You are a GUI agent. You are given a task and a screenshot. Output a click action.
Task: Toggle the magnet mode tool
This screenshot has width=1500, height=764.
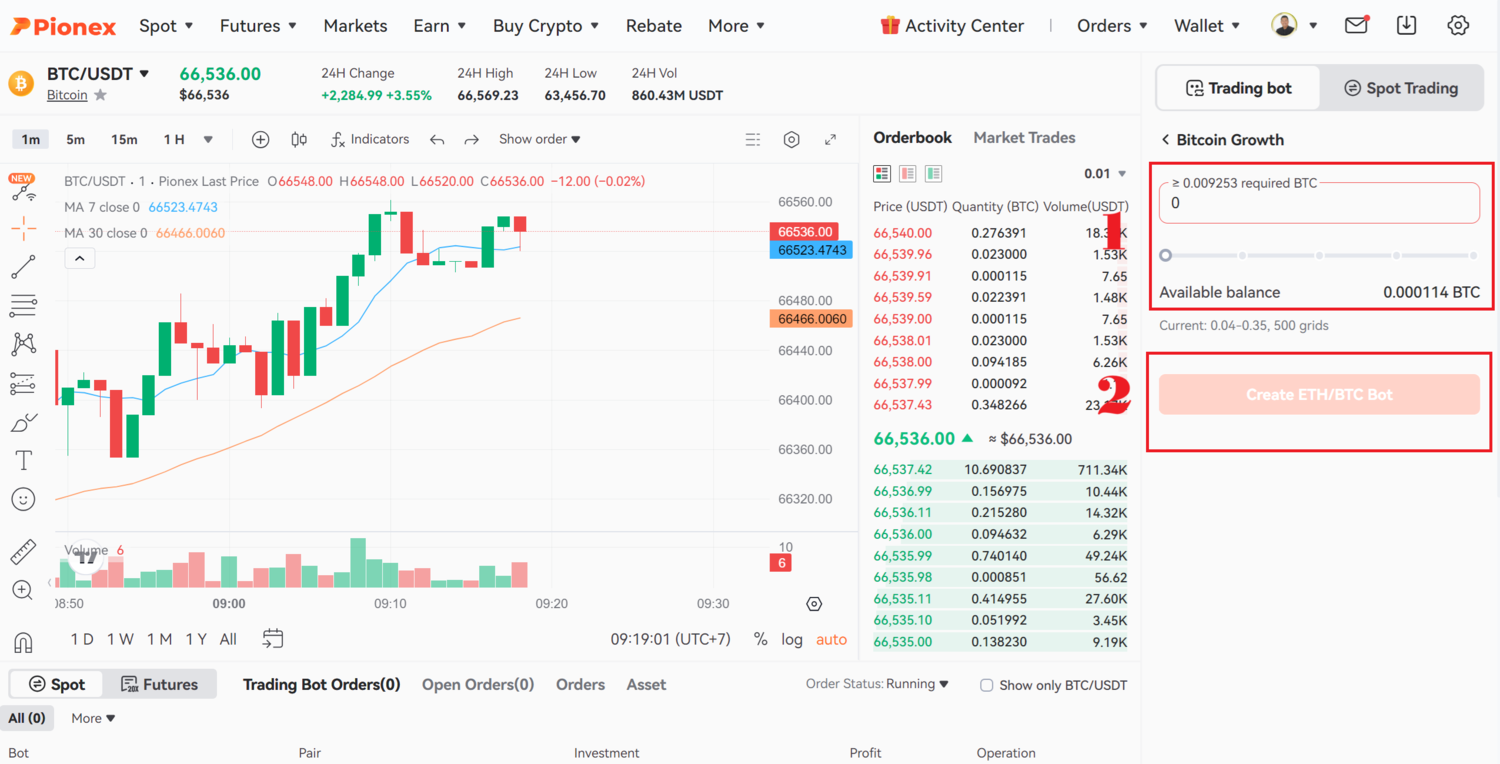[x=23, y=642]
